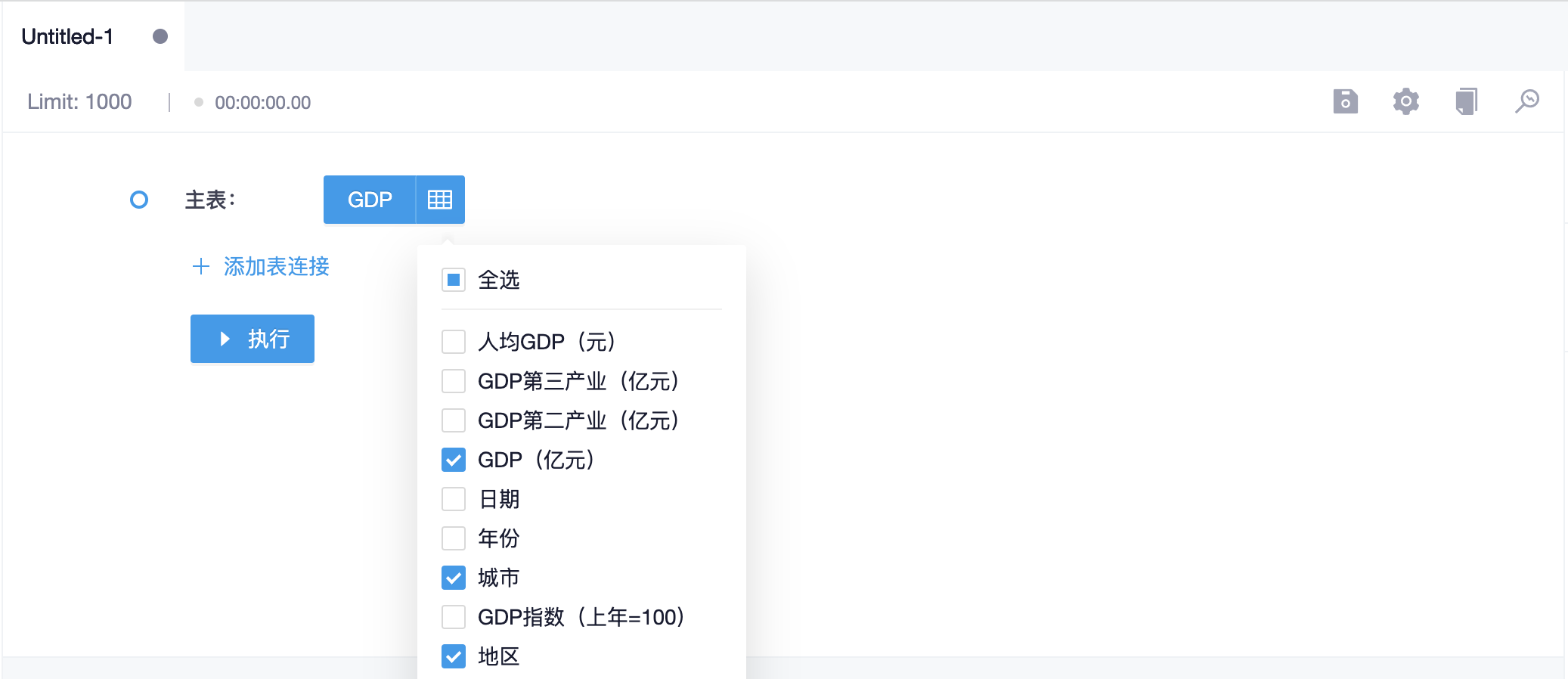Click the GDP main table button
This screenshot has height=679, width=1568.
click(370, 200)
